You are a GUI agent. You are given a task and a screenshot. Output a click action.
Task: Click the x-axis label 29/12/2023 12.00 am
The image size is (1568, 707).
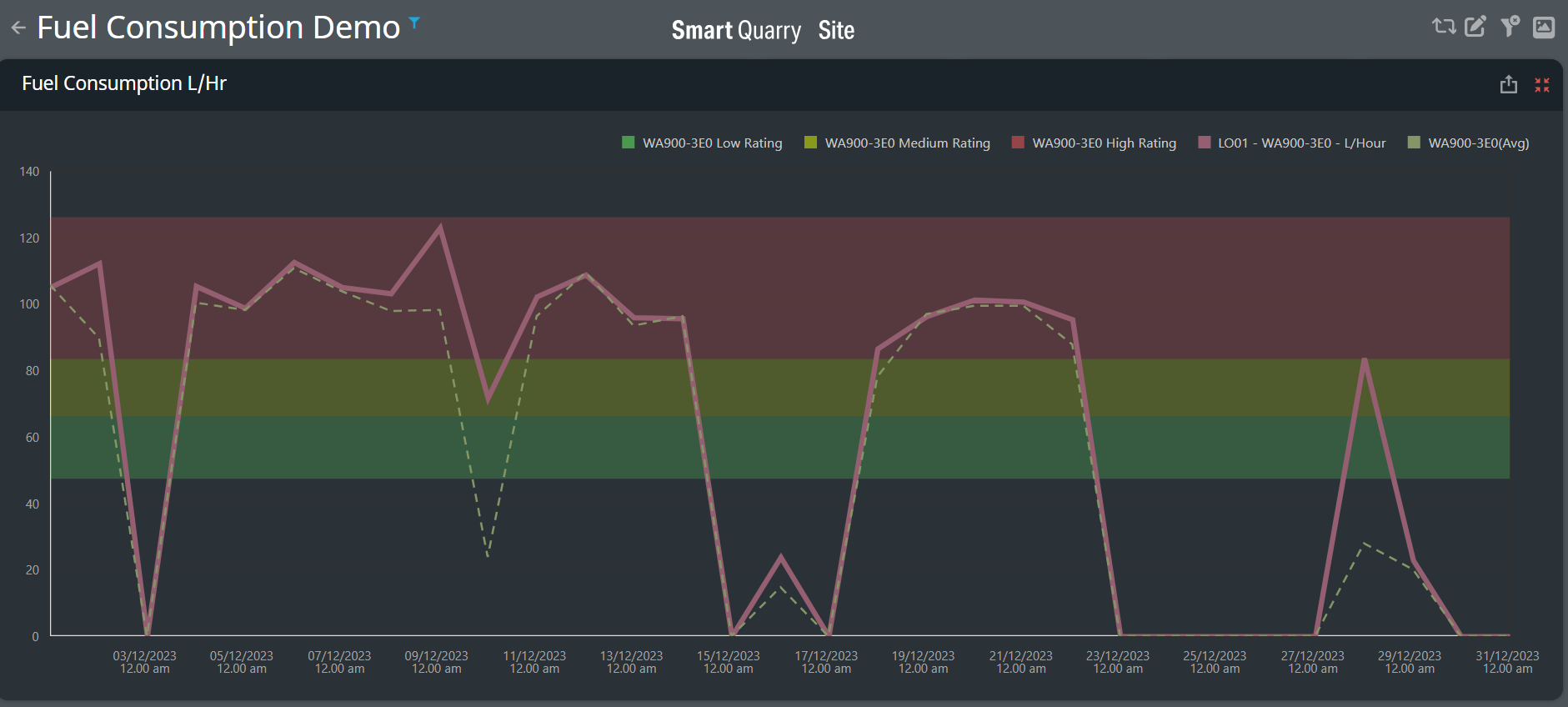(x=1410, y=662)
